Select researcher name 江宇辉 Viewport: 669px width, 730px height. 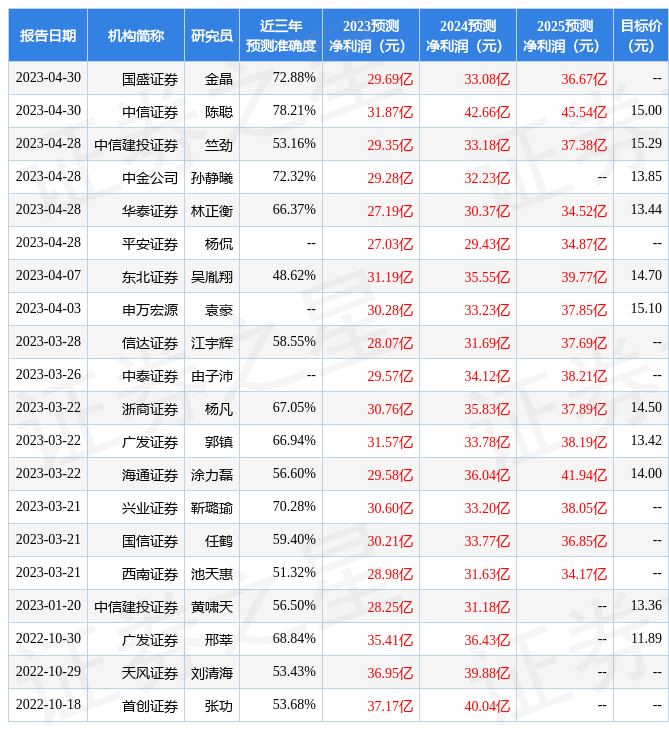click(212, 344)
